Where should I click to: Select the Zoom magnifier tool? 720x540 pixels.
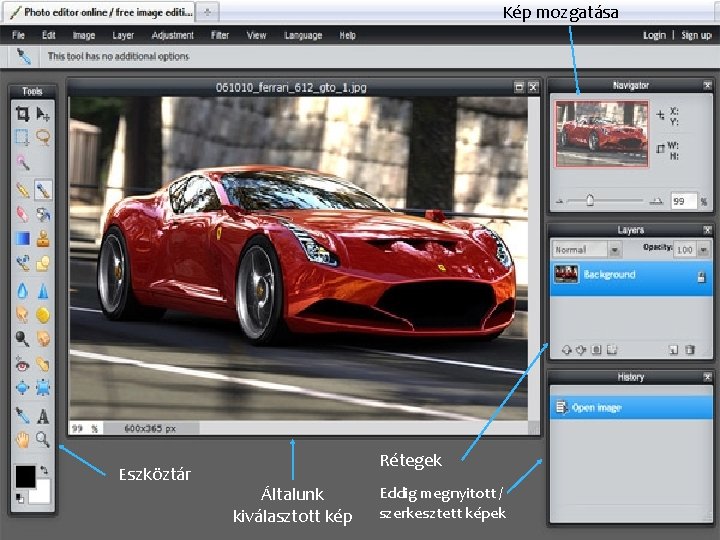tap(43, 439)
